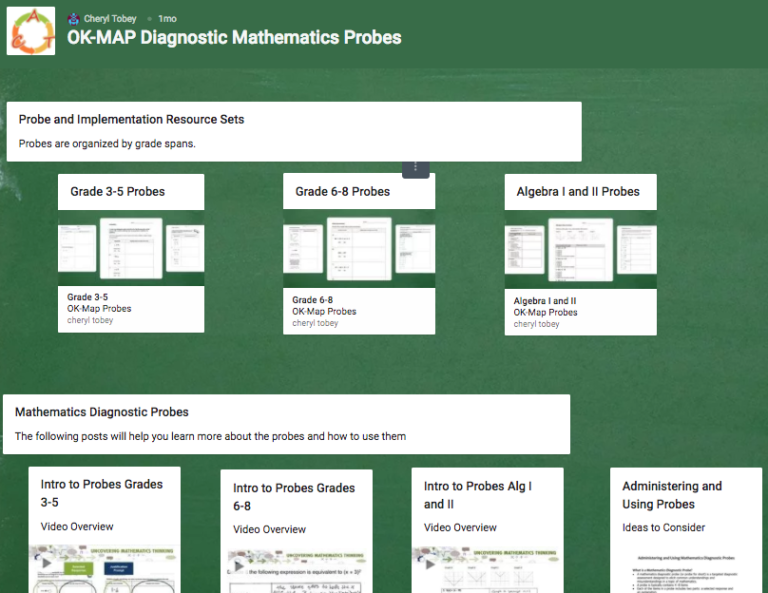Select the 'Probes are organized by grade spans.' text
Screen dimensions: 768x593
[107, 143]
